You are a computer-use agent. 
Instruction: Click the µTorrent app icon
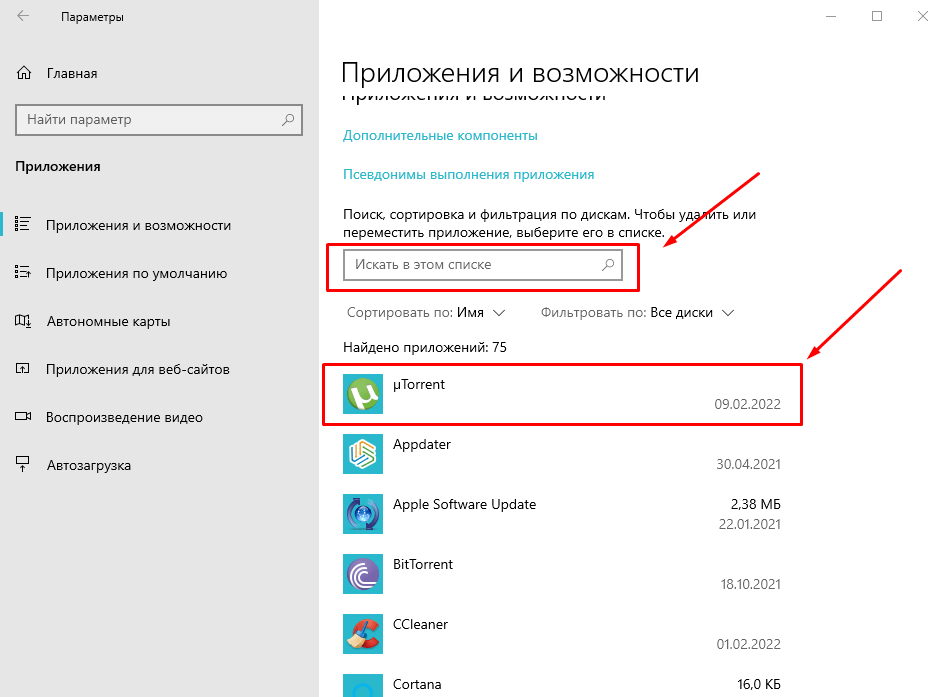tap(362, 394)
